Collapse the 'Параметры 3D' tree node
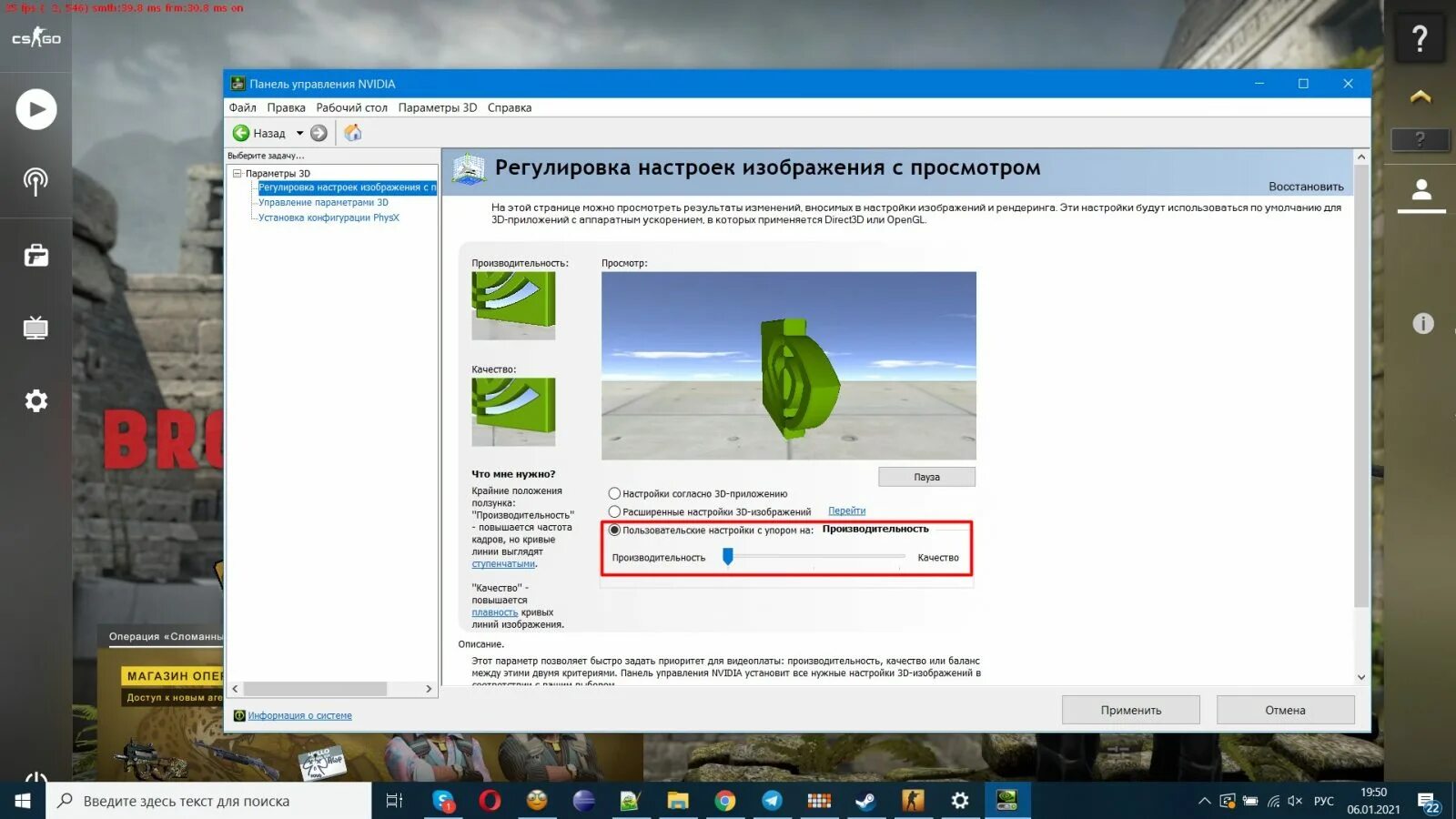This screenshot has height=819, width=1456. point(238,173)
